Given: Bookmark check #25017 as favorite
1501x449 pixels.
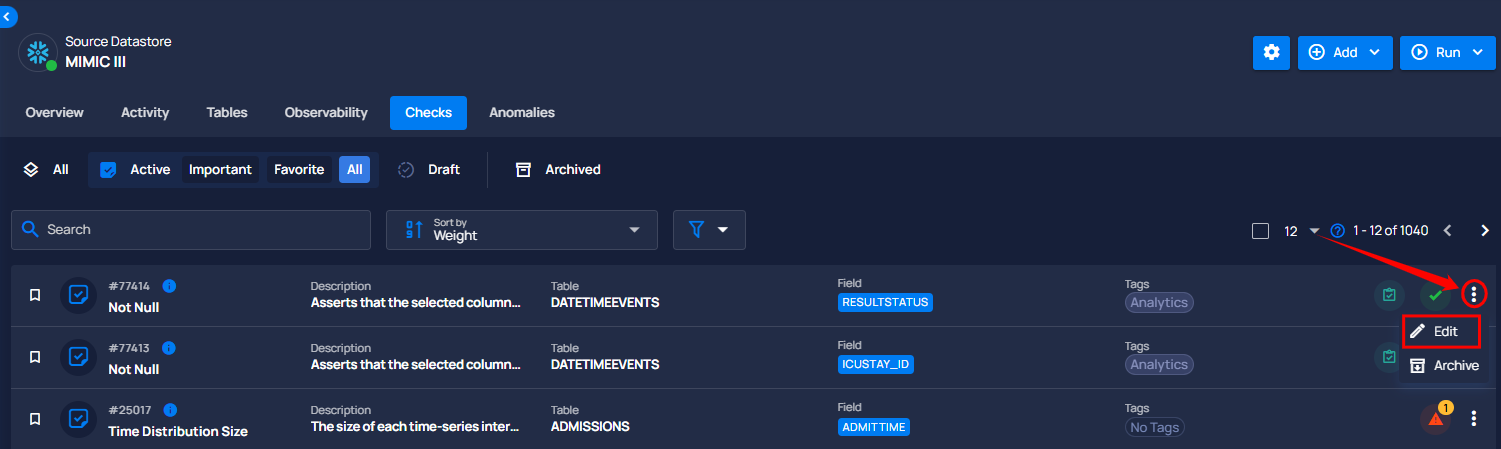Looking at the screenshot, I should (x=35, y=420).
